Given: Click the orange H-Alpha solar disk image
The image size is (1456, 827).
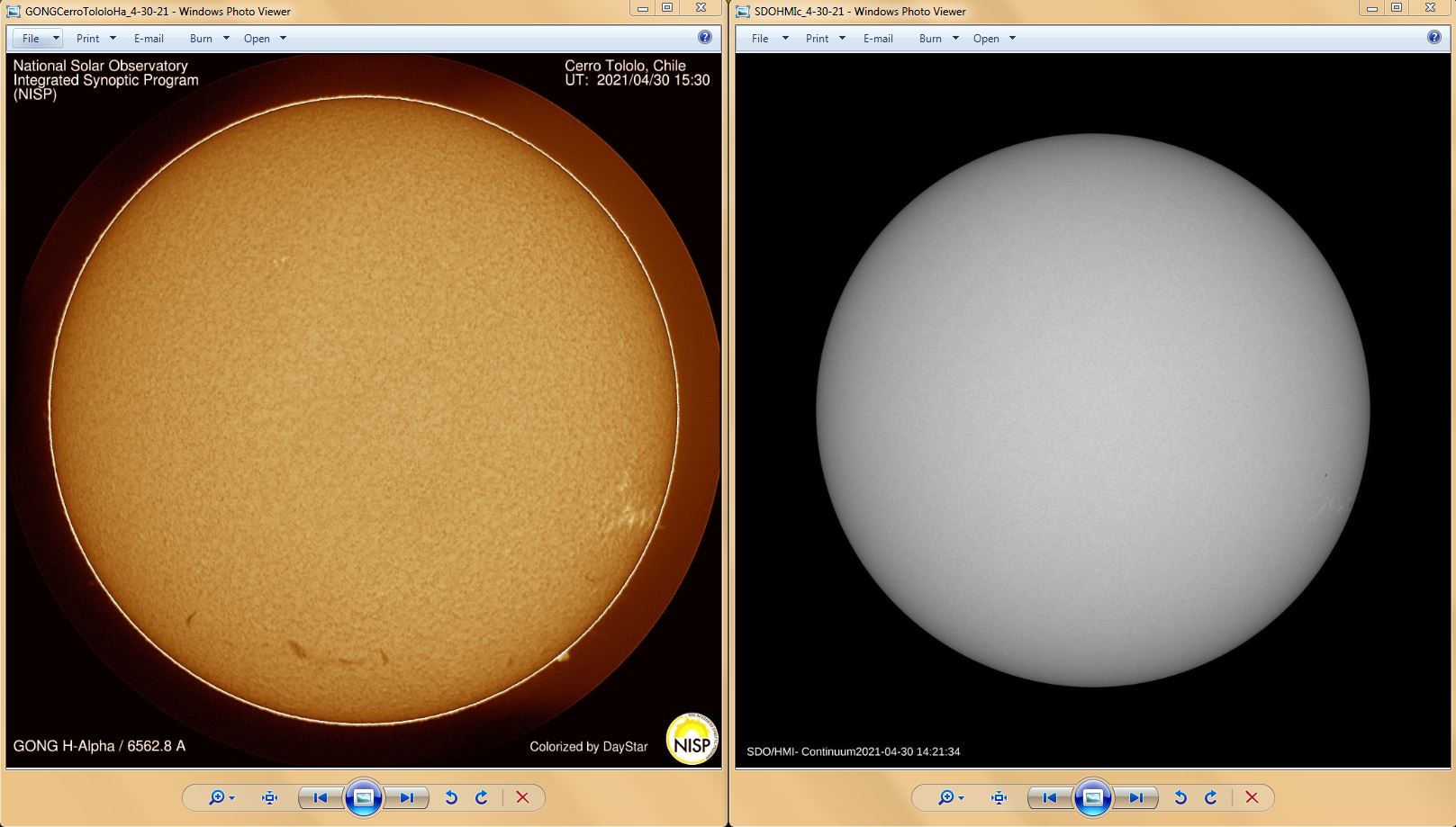Looking at the screenshot, I should tap(364, 410).
